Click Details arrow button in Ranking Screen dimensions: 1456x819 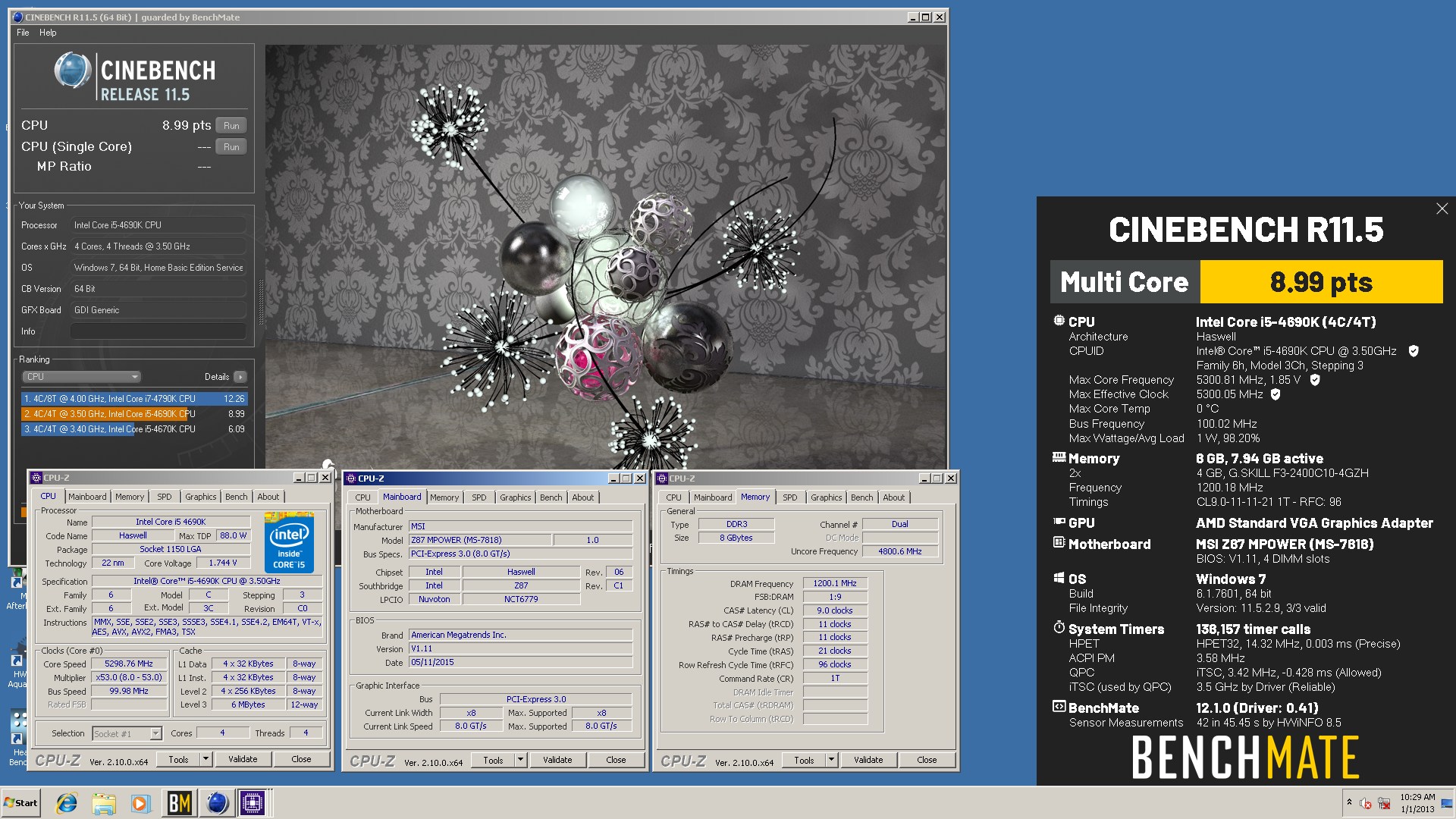pos(240,377)
